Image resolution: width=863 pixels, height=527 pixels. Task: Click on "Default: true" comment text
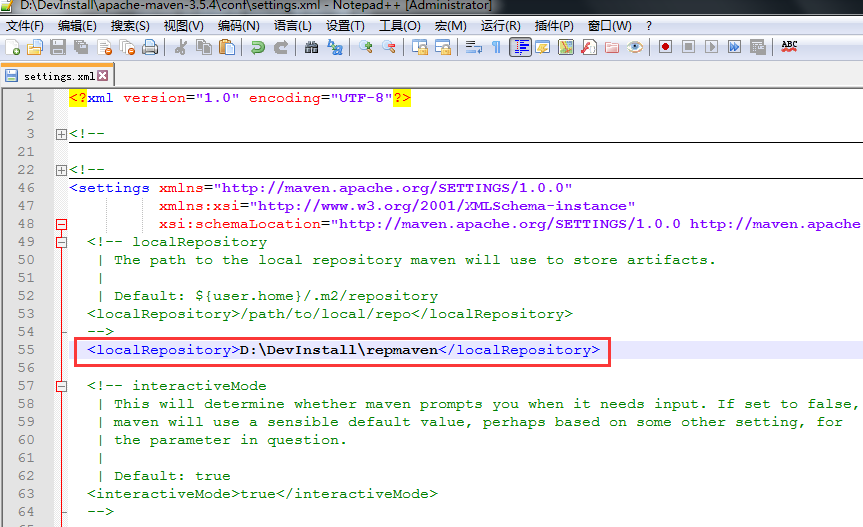tap(172, 476)
